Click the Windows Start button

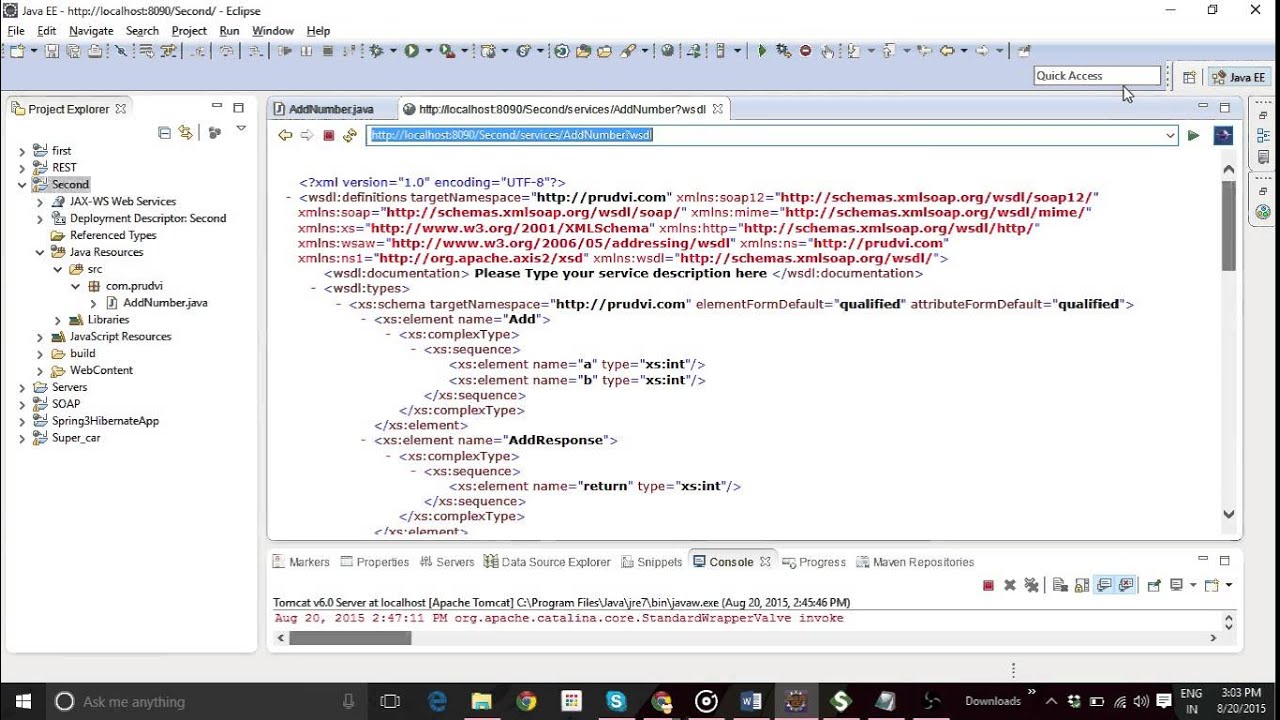(22, 701)
